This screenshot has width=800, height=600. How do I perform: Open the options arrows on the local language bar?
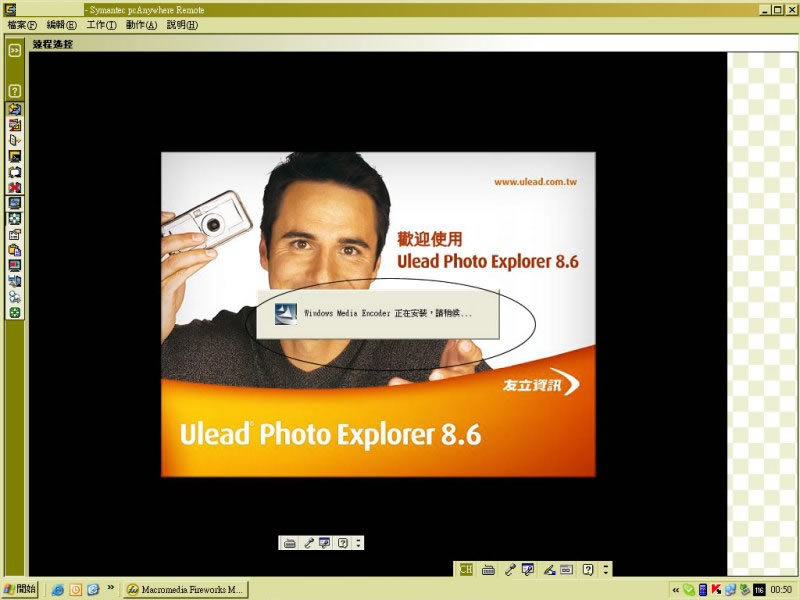tap(606, 570)
